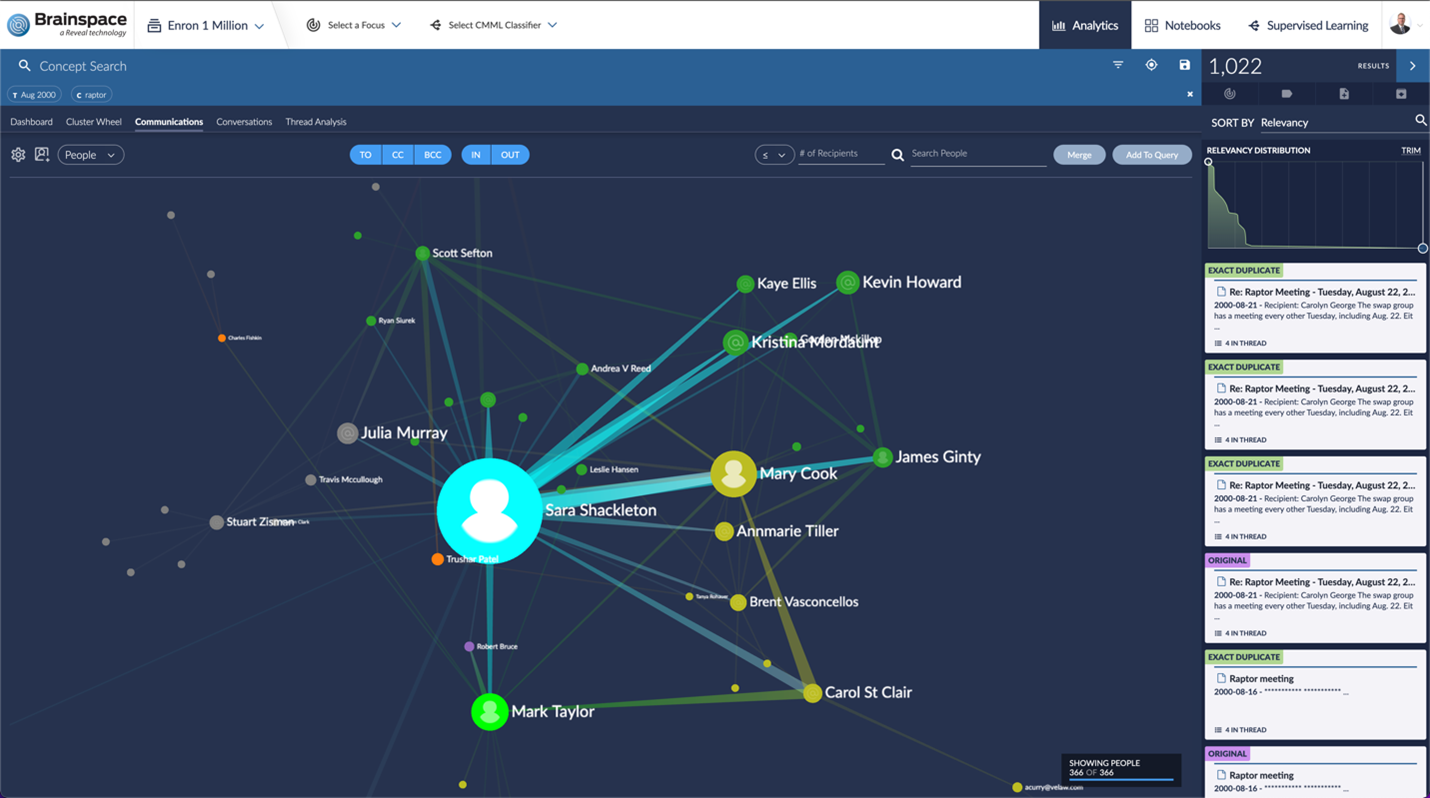Click the tag icon under results count
1430x798 pixels.
point(1287,94)
